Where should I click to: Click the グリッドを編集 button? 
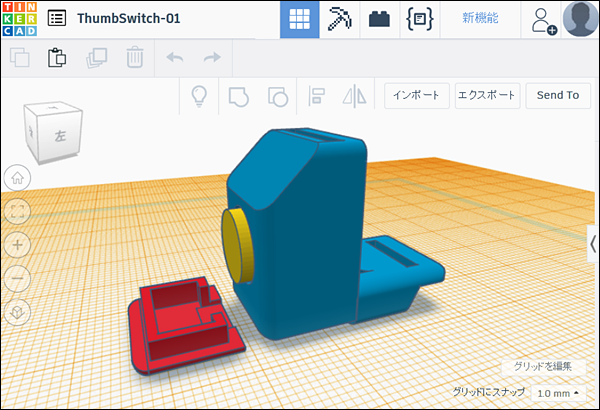point(543,366)
